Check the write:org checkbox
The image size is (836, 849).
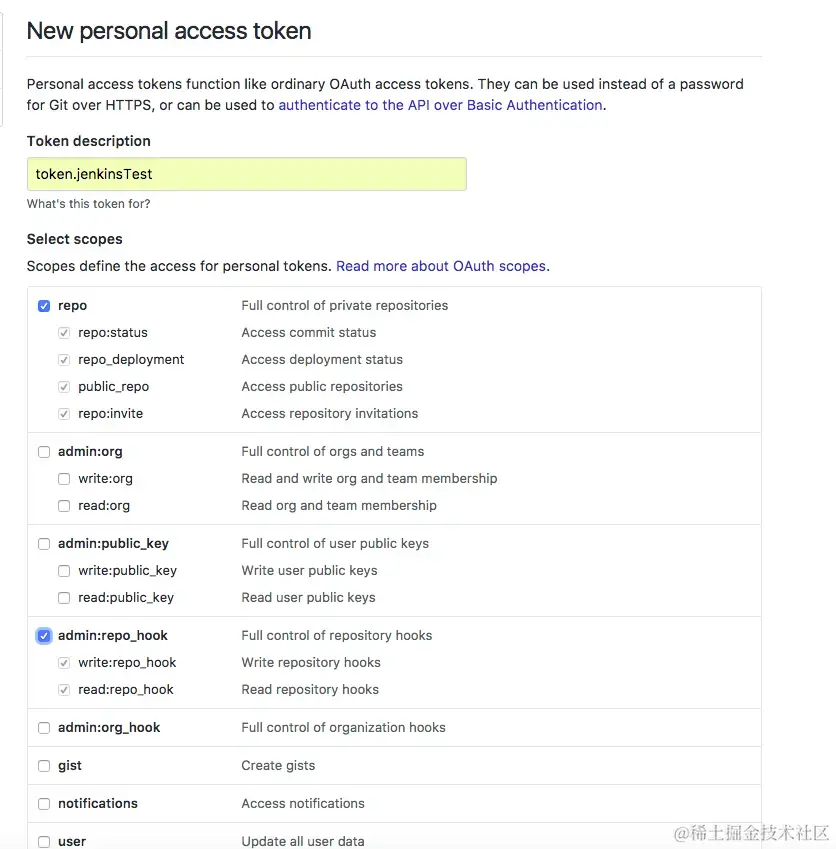coord(64,478)
